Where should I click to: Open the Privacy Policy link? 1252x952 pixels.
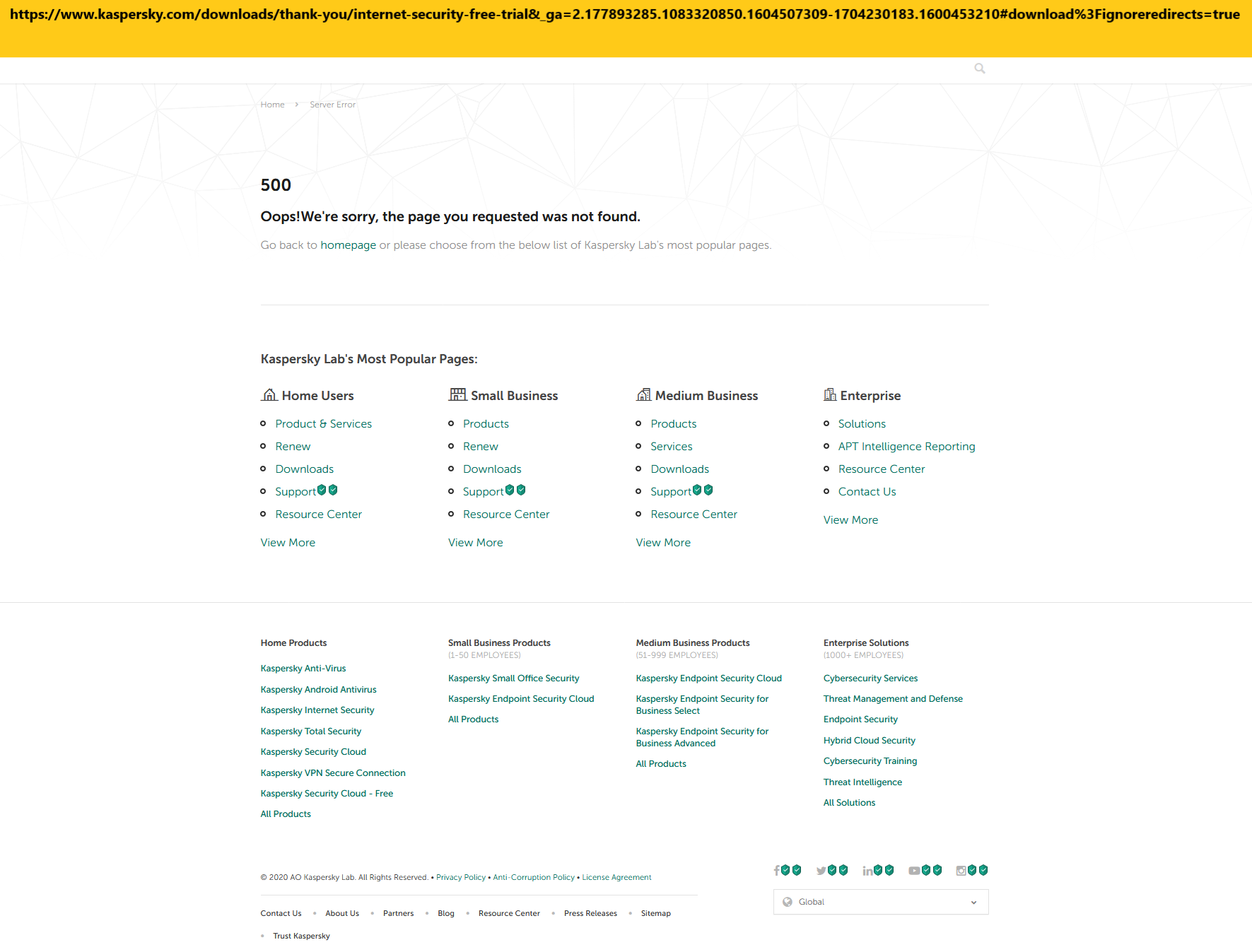[461, 877]
